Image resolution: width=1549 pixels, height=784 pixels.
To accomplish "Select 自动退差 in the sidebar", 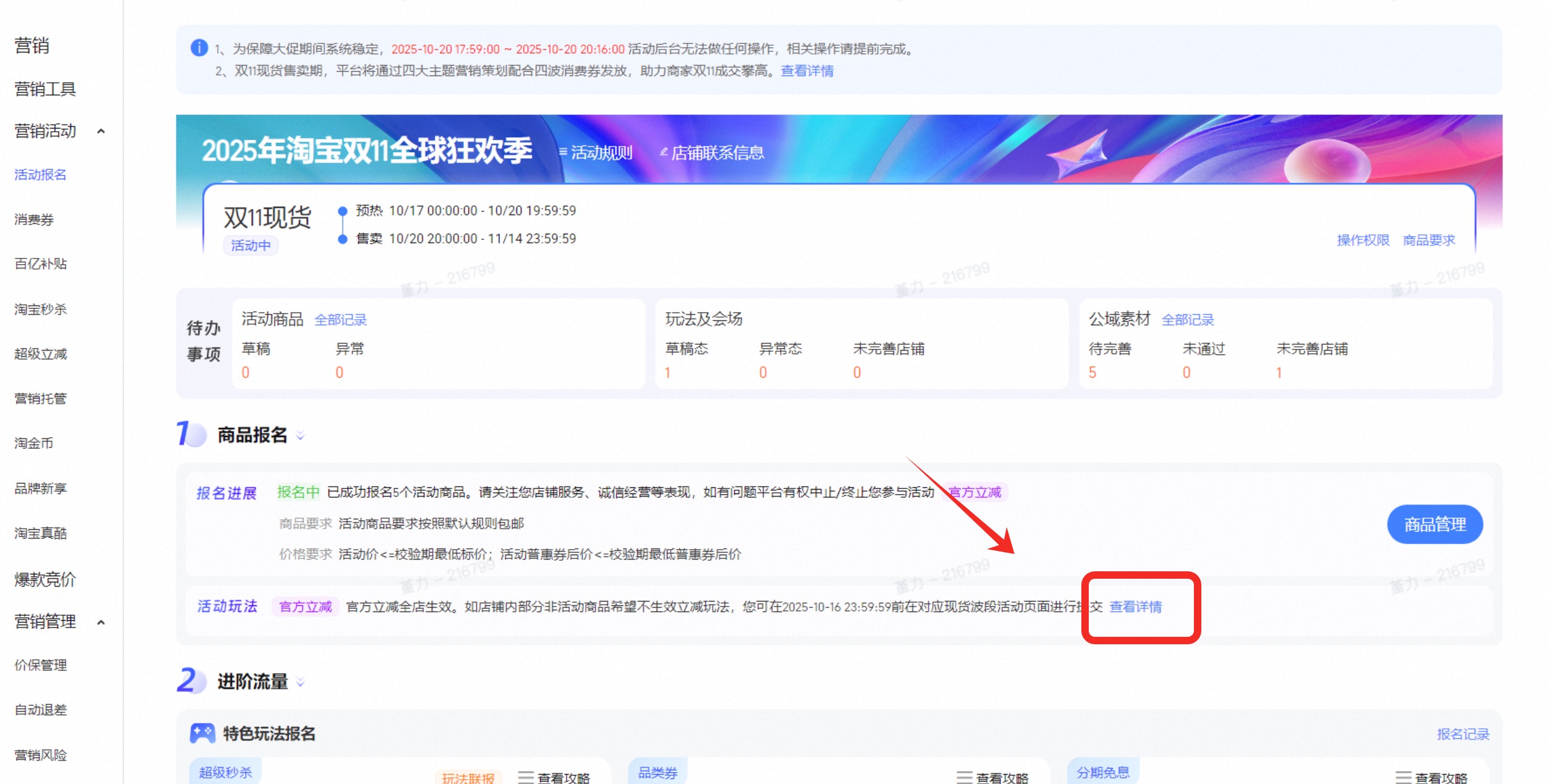I will click(40, 710).
